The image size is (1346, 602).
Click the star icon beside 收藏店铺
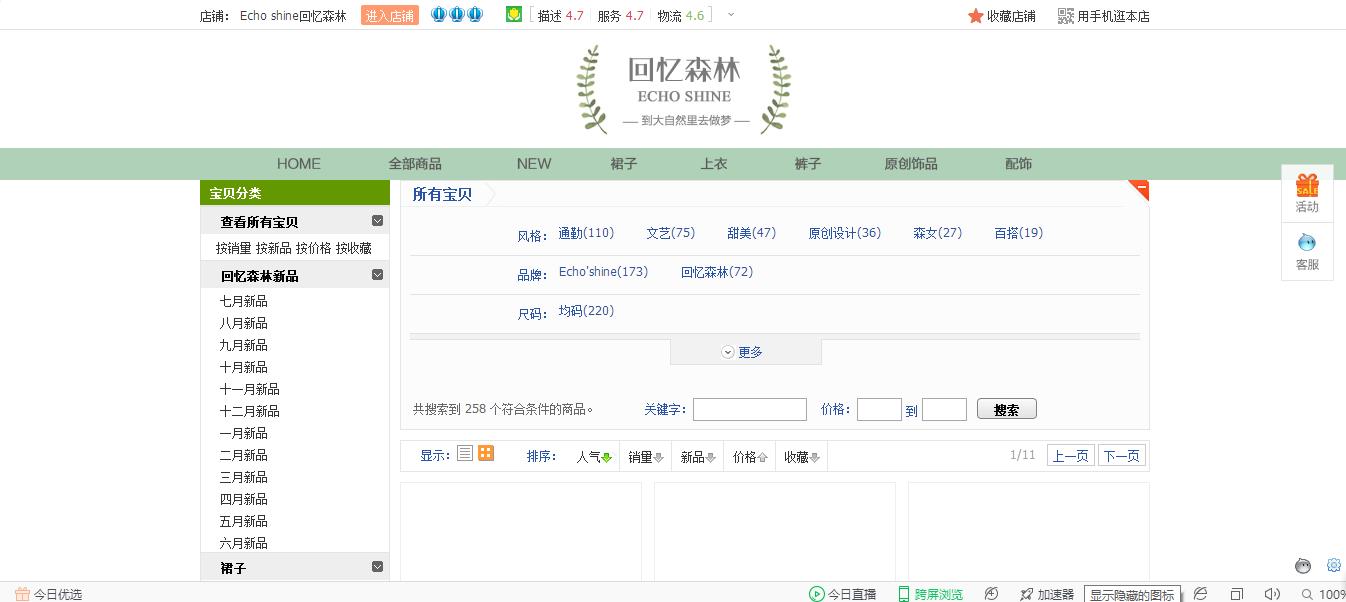975,15
